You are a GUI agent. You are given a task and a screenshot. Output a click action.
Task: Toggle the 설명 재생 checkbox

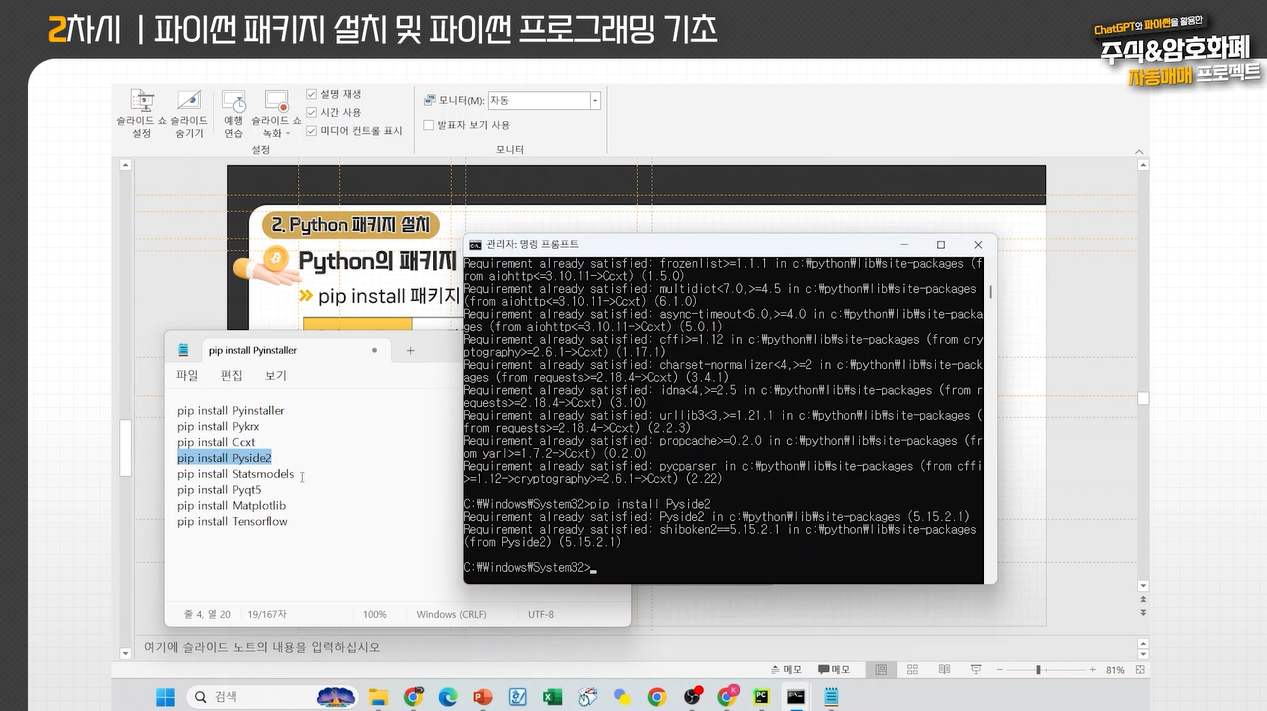click(x=312, y=94)
